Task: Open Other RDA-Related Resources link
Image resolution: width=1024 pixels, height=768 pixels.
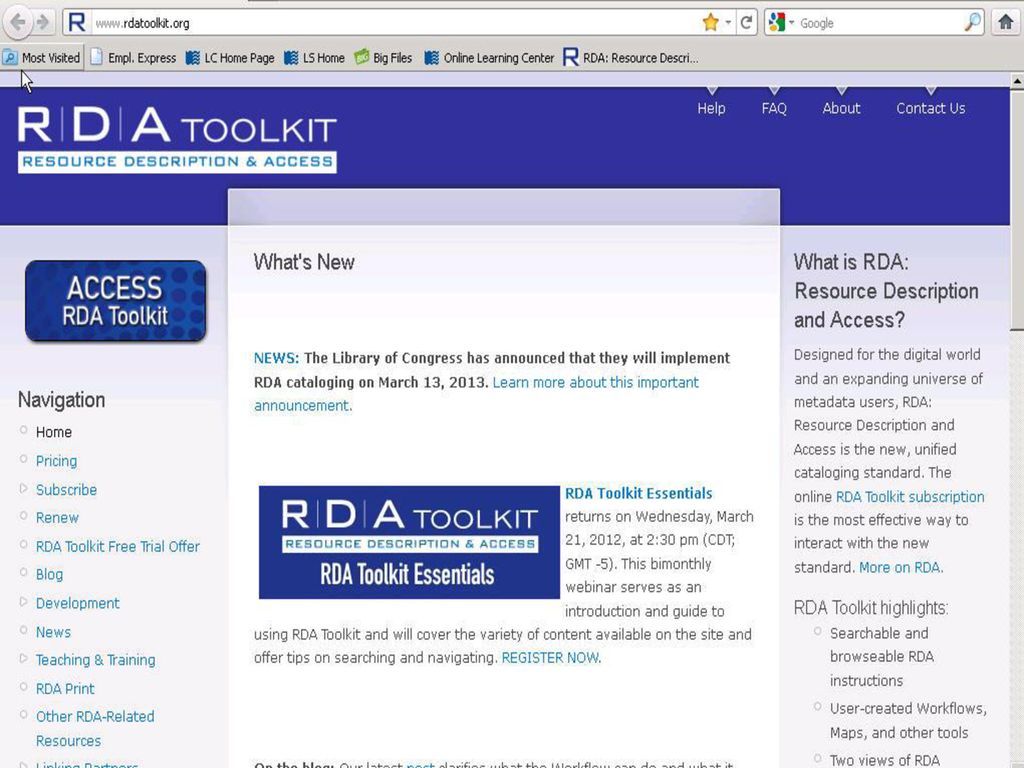Action: [x=95, y=728]
